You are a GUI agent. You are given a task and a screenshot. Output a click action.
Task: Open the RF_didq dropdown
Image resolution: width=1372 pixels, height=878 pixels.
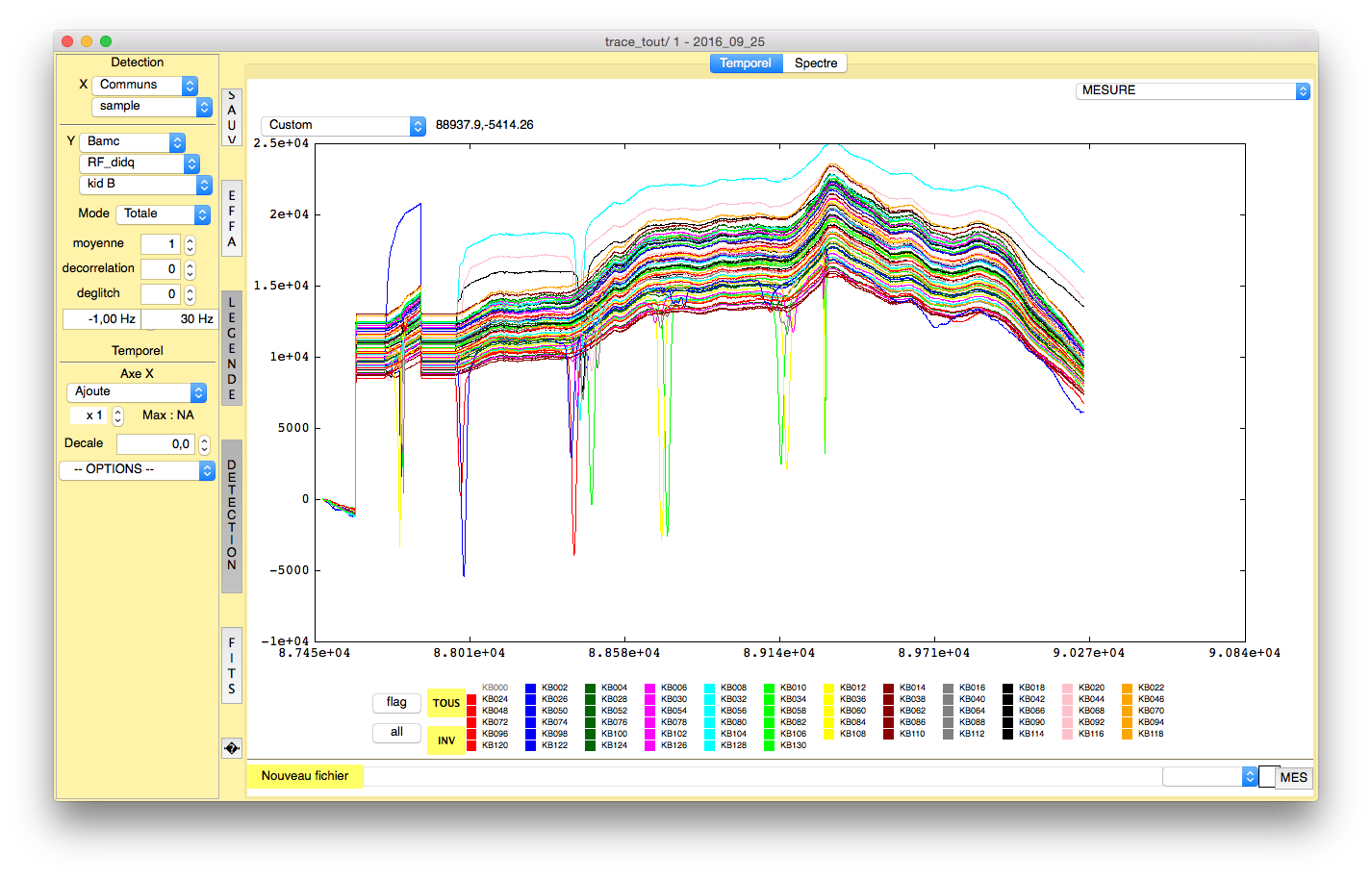[x=140, y=163]
